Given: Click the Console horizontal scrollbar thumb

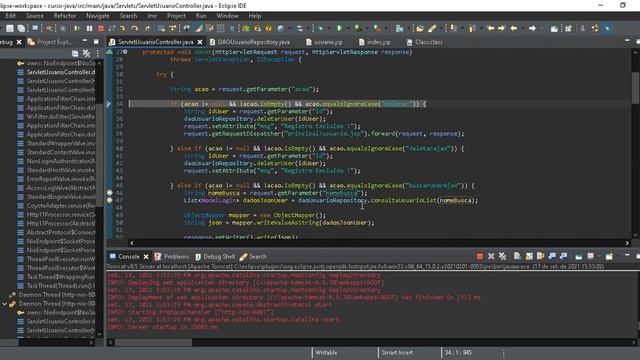Looking at the screenshot, I should click(x=153, y=342).
